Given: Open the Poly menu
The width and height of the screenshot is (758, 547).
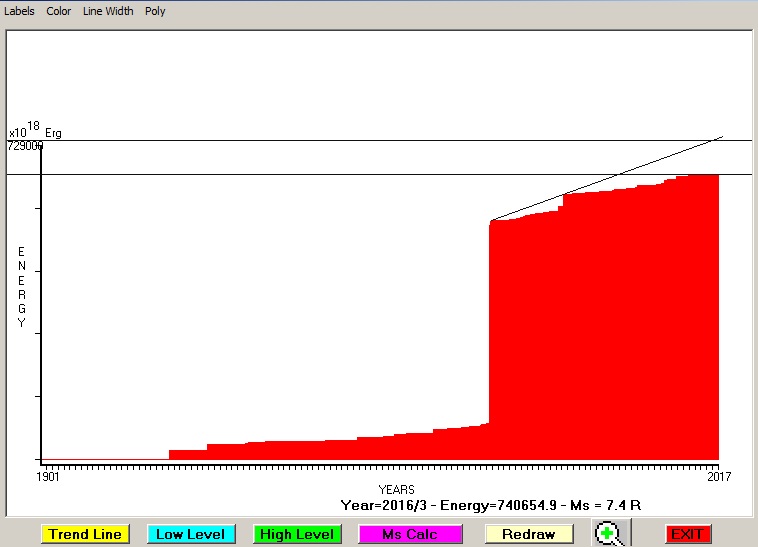Looking at the screenshot, I should (x=155, y=11).
